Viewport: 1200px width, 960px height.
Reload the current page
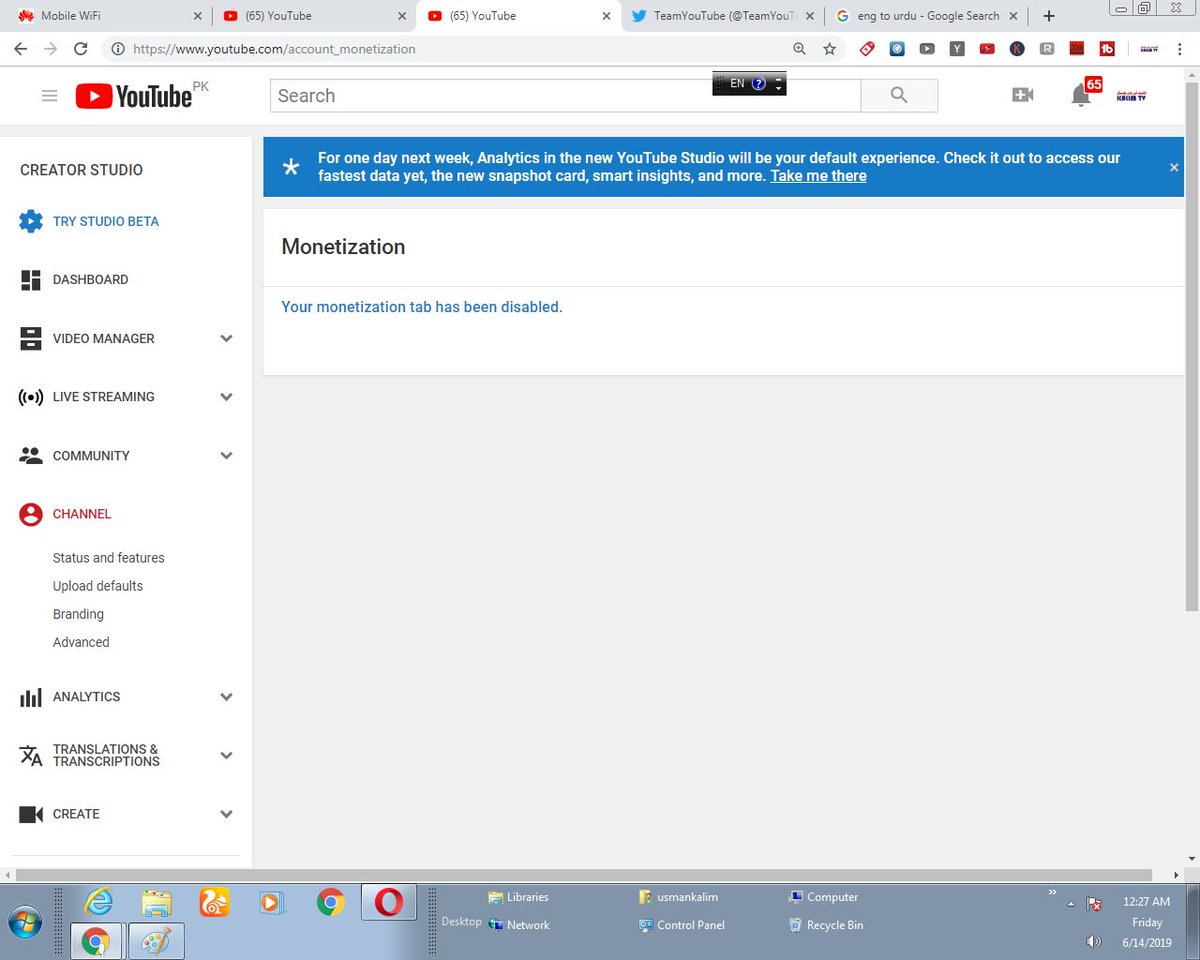tap(81, 49)
